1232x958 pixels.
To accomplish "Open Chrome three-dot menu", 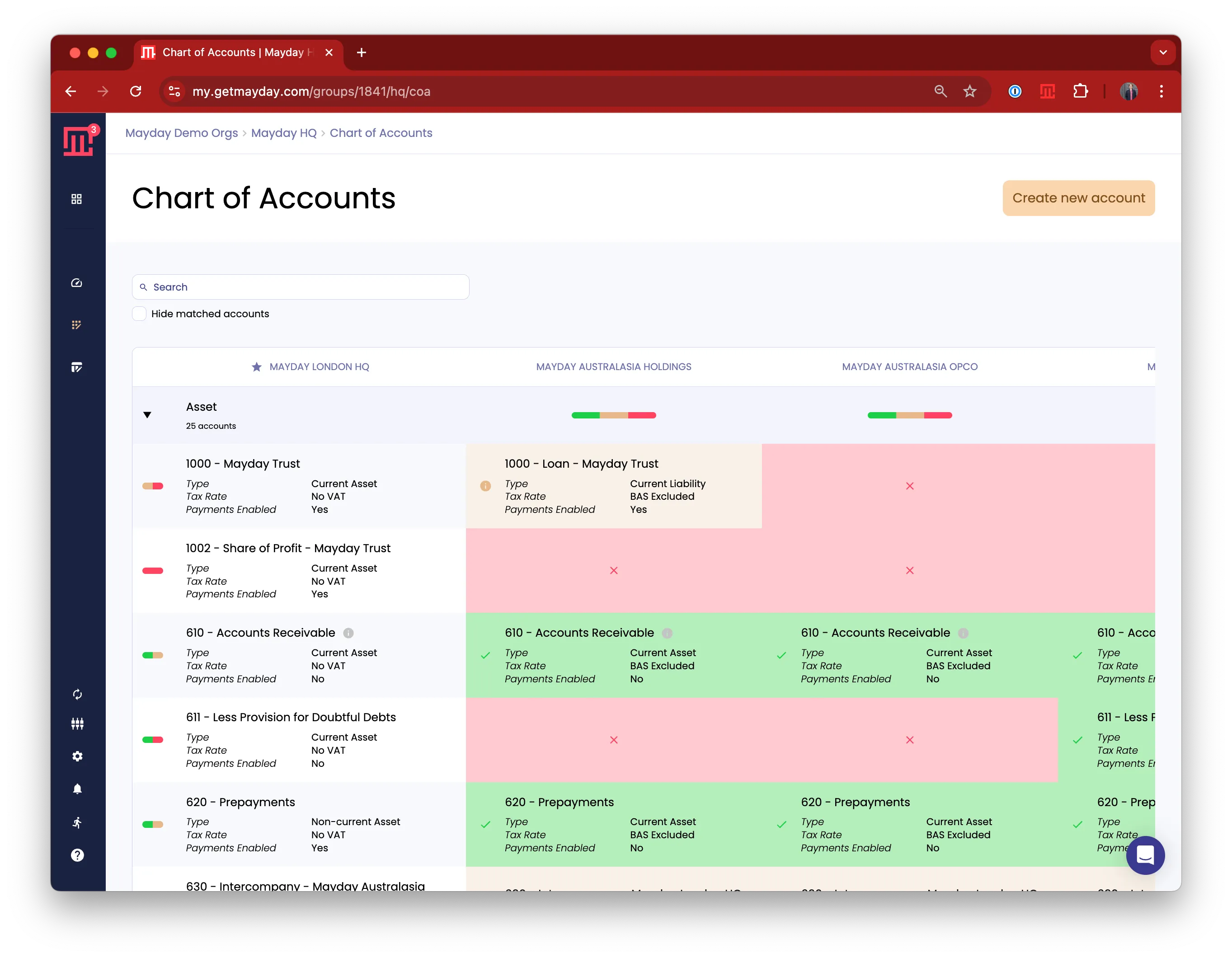I will click(x=1161, y=91).
